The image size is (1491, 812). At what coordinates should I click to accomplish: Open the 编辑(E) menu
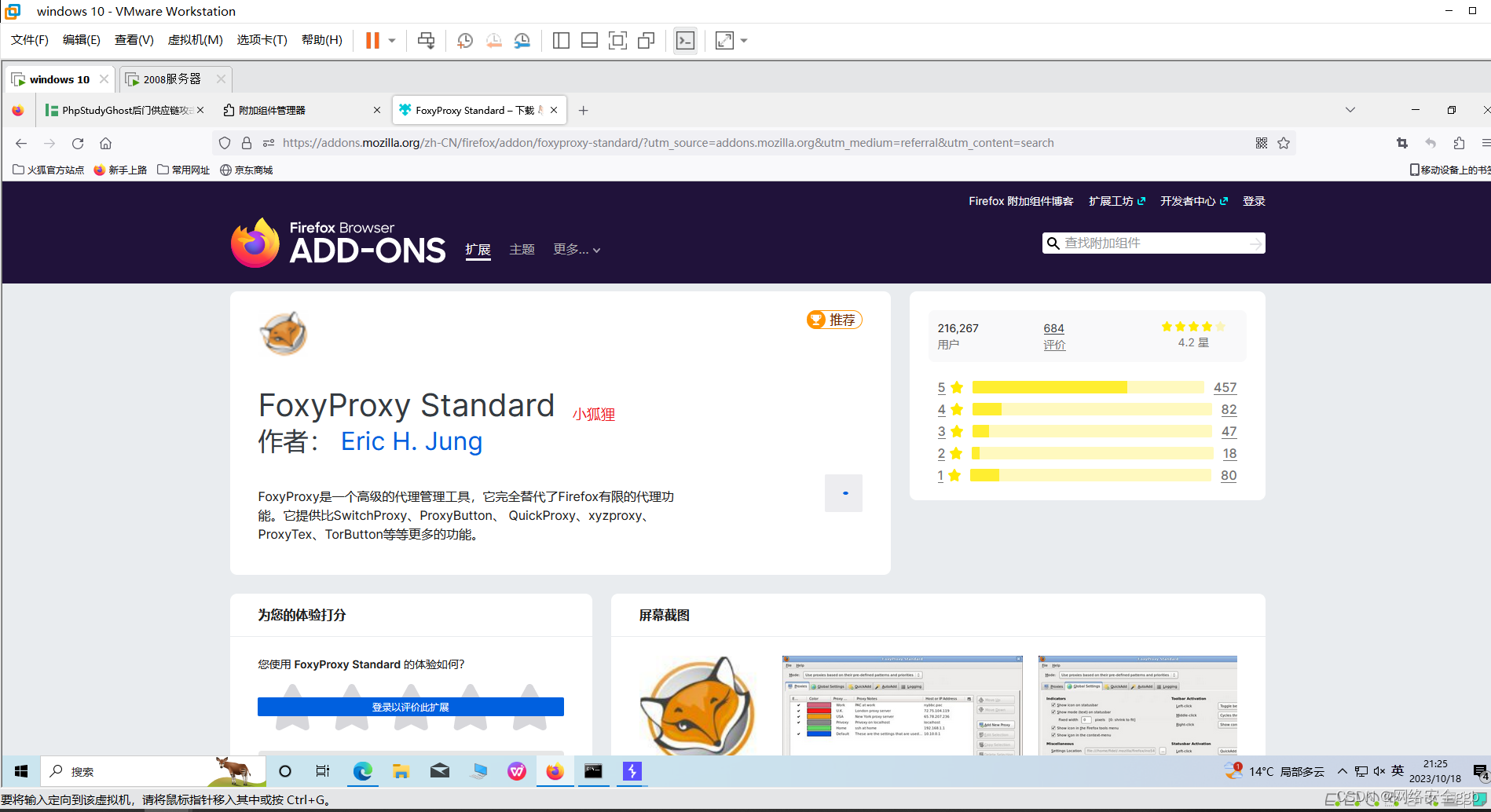82,40
